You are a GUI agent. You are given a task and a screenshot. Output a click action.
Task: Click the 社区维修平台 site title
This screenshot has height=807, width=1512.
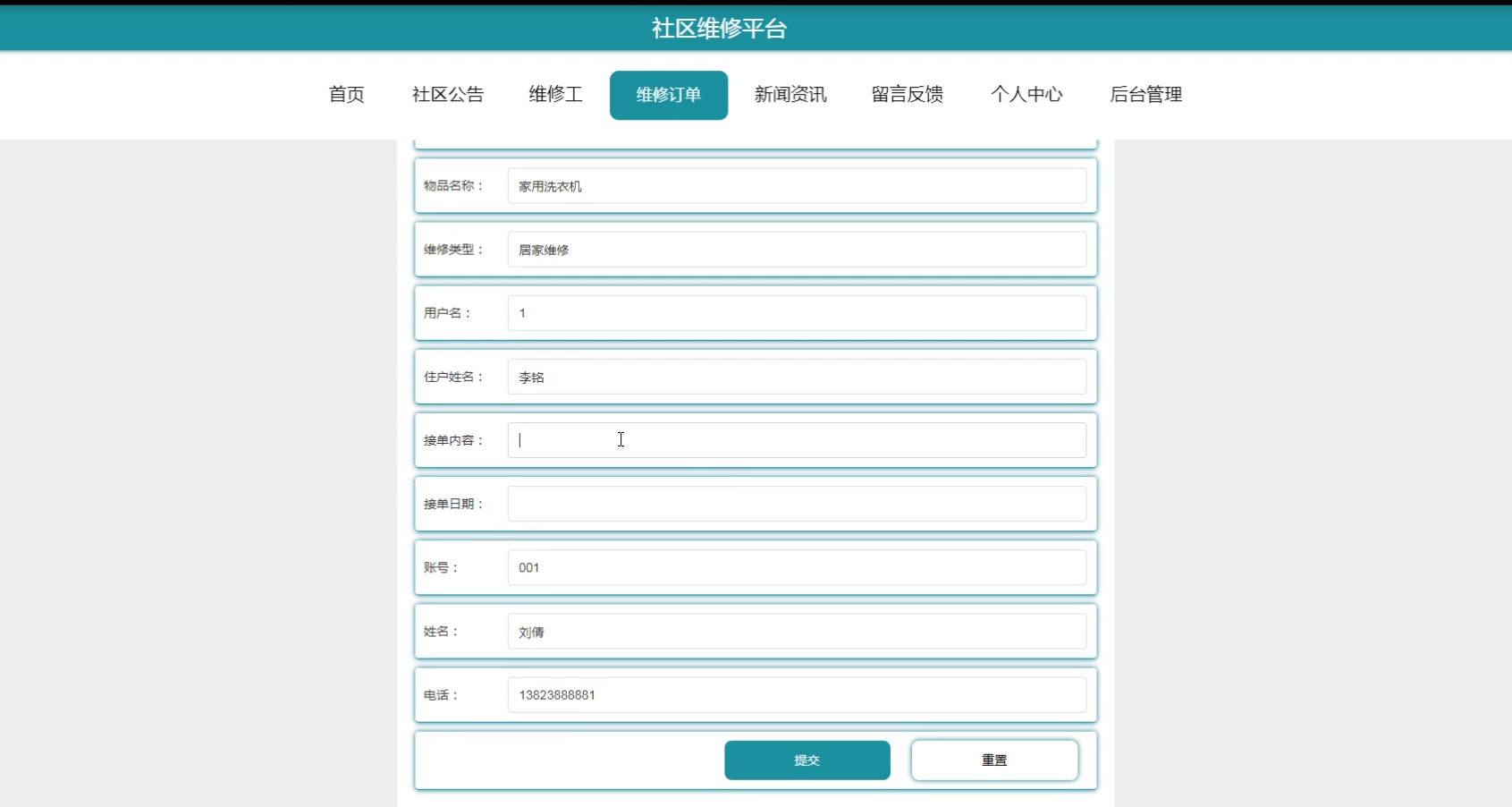(x=719, y=29)
